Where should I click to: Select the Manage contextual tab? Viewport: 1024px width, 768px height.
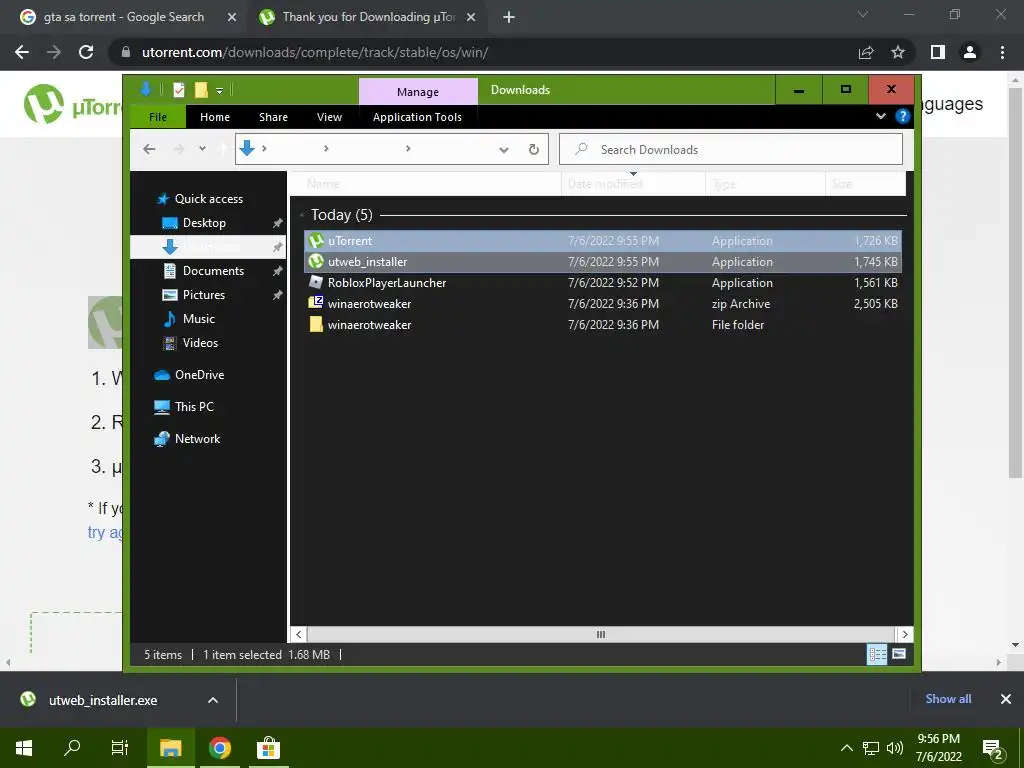pyautogui.click(x=418, y=92)
